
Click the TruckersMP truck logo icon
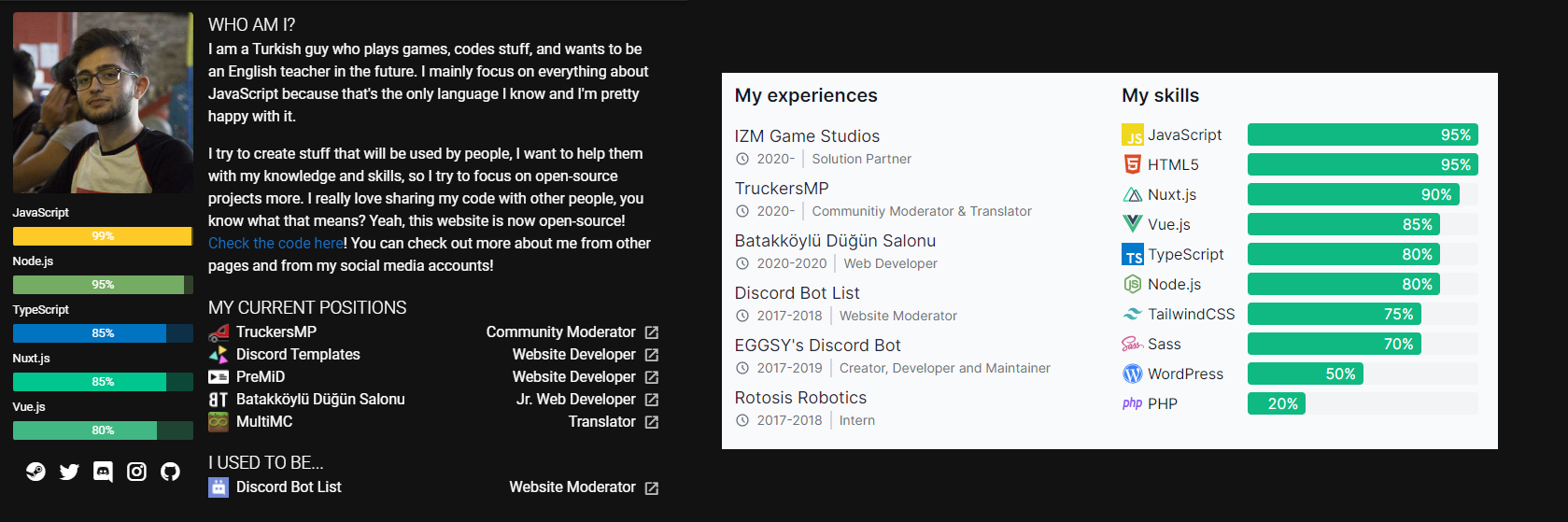(x=219, y=332)
